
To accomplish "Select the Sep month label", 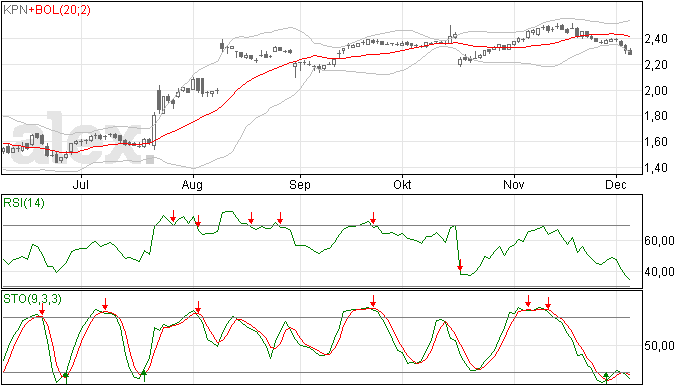I will click(x=300, y=185).
